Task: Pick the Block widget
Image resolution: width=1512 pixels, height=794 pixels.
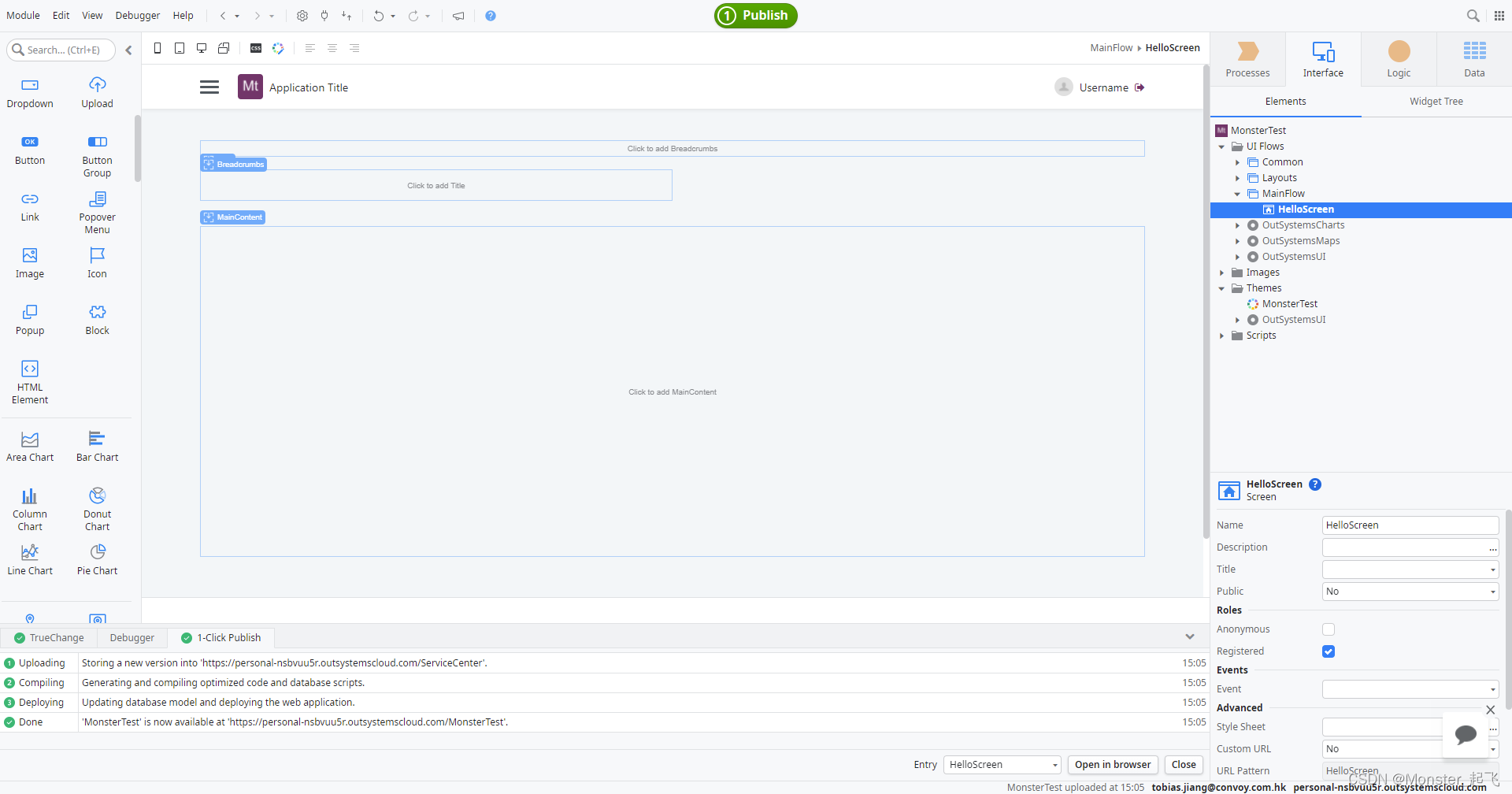Action: coord(98,320)
